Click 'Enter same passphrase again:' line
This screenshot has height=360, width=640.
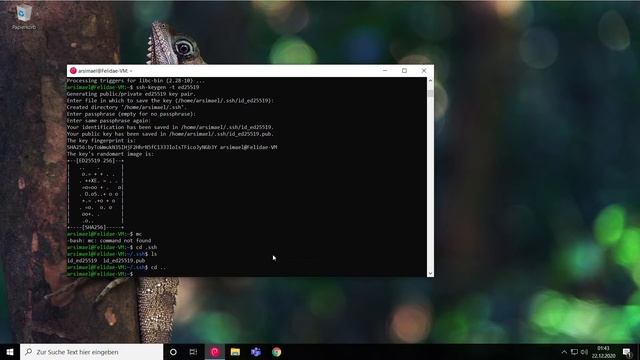coord(109,120)
